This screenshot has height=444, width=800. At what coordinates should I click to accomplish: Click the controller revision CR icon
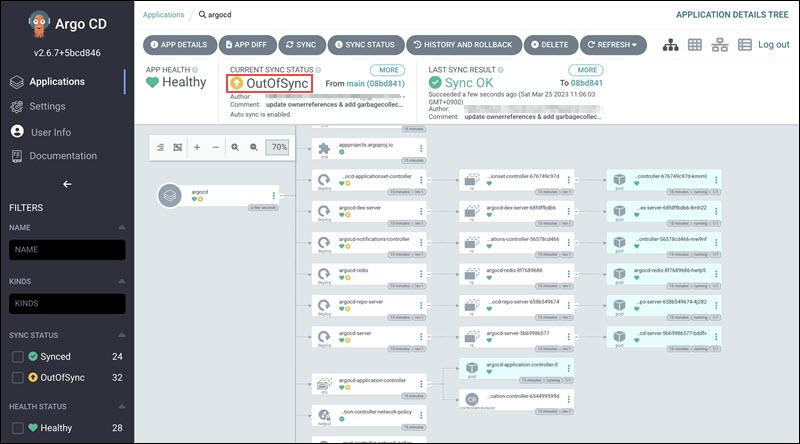(472, 400)
